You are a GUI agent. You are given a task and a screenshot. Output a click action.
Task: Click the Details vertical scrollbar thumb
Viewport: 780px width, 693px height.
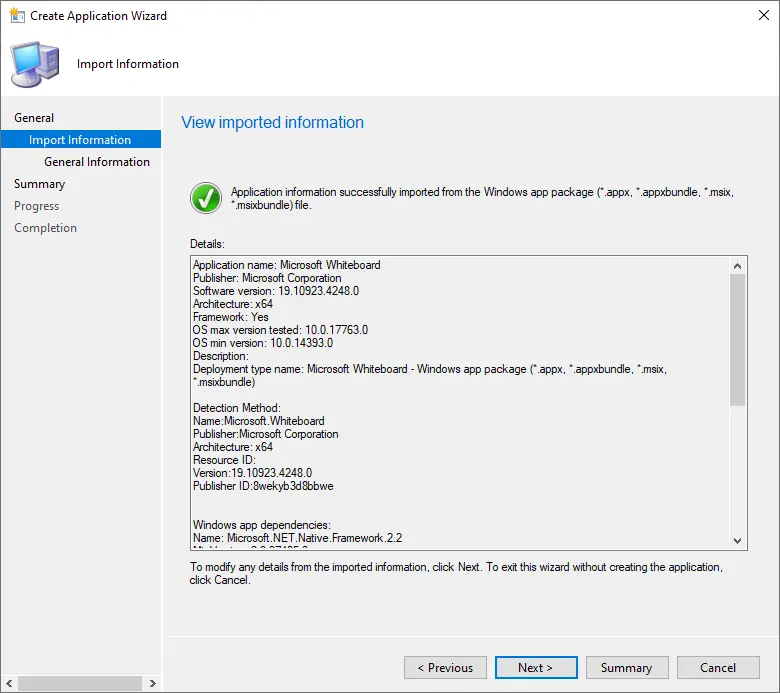[x=737, y=340]
